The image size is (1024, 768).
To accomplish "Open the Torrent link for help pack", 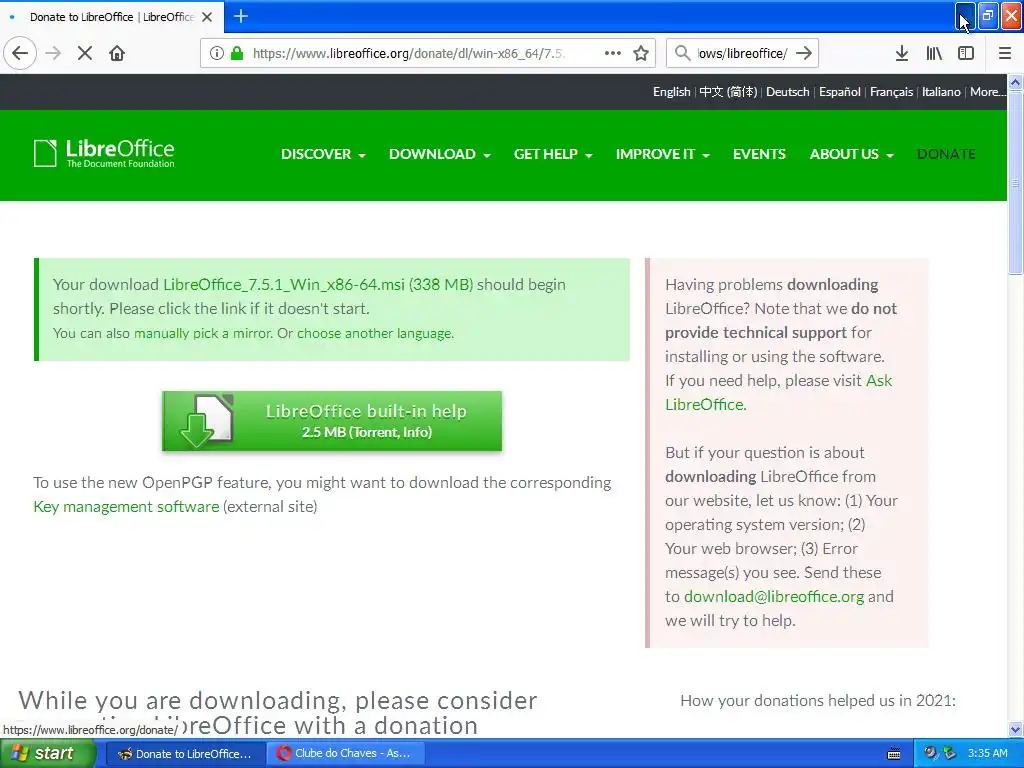I will click(374, 432).
